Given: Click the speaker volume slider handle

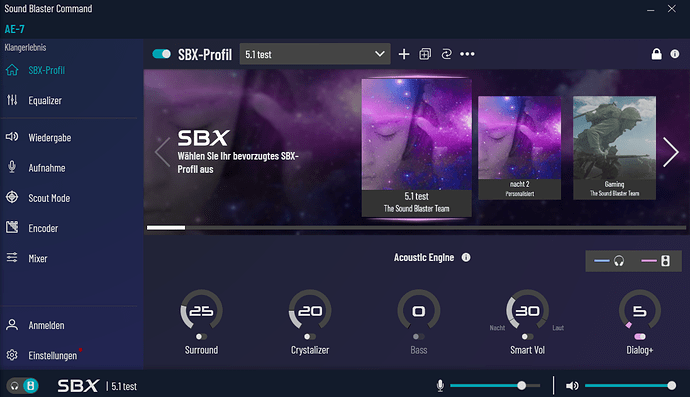Looking at the screenshot, I should [672, 386].
